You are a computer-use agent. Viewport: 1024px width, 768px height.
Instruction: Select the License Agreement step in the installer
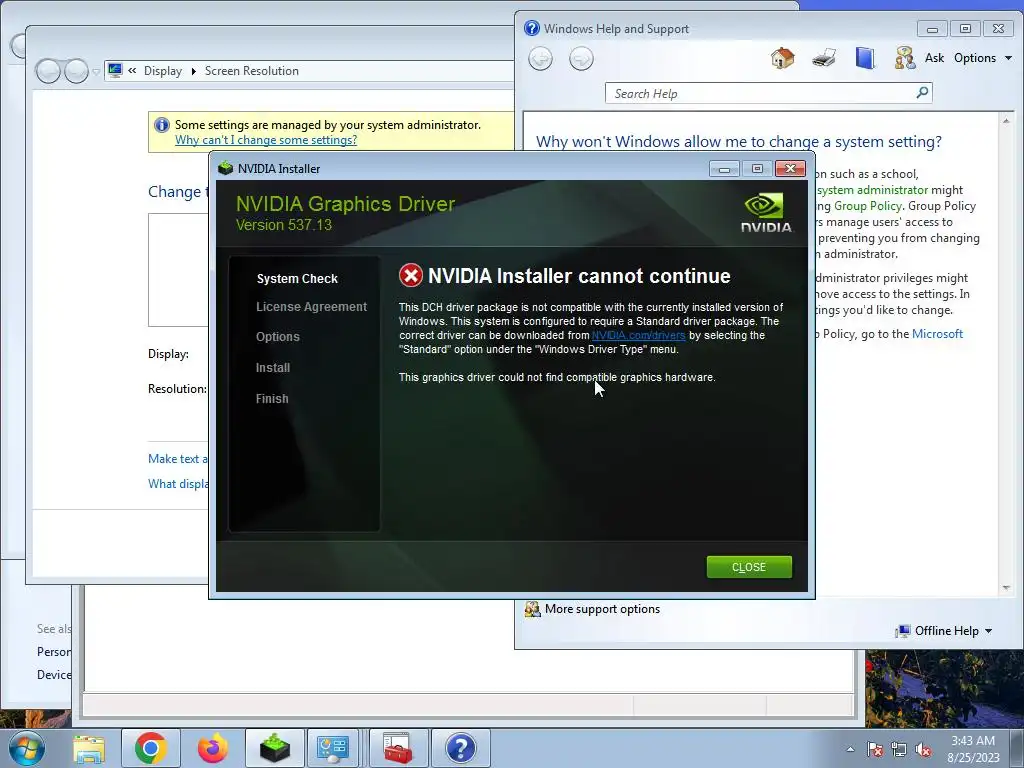312,307
